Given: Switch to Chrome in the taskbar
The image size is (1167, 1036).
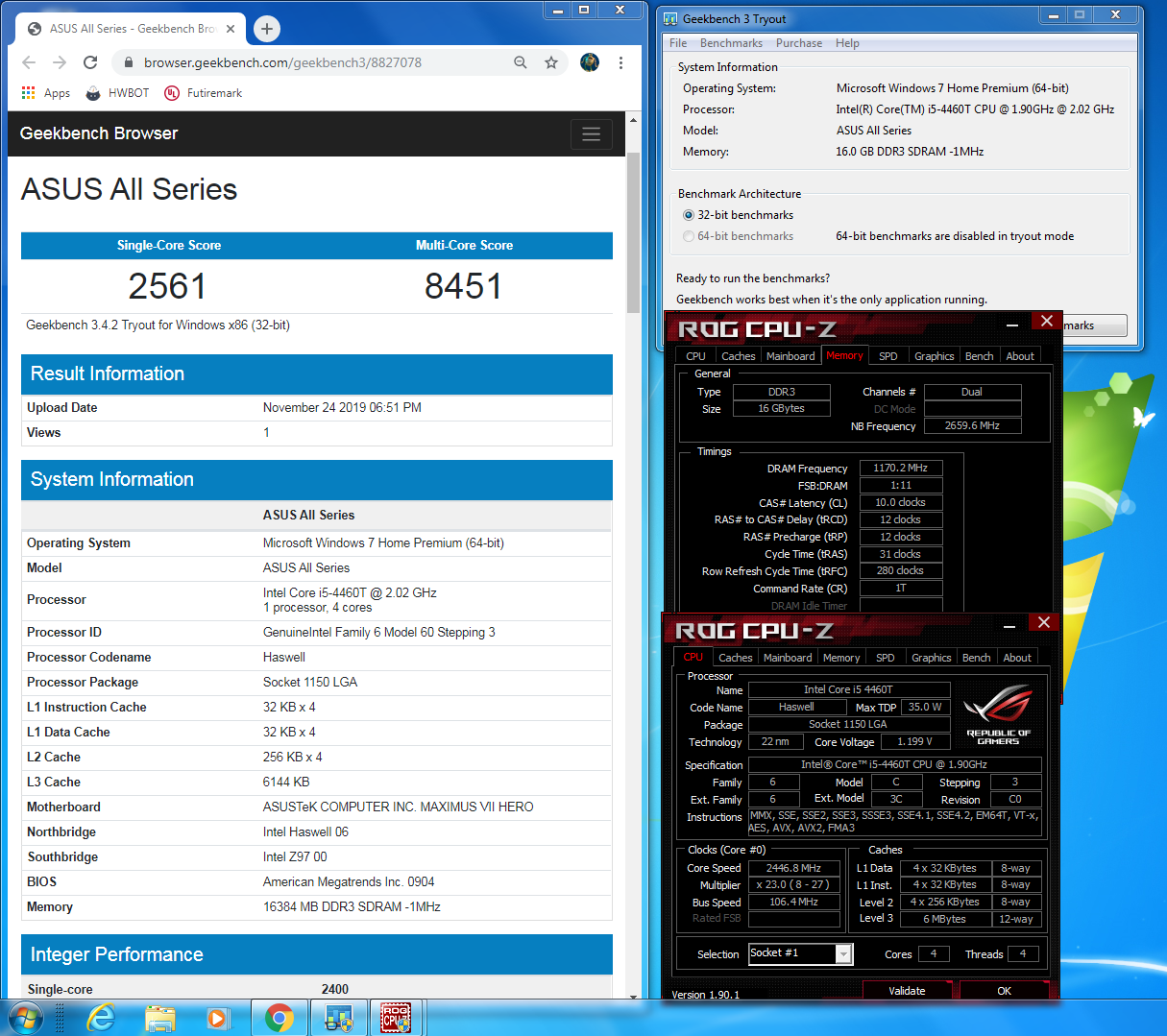Looking at the screenshot, I should tap(280, 1017).
